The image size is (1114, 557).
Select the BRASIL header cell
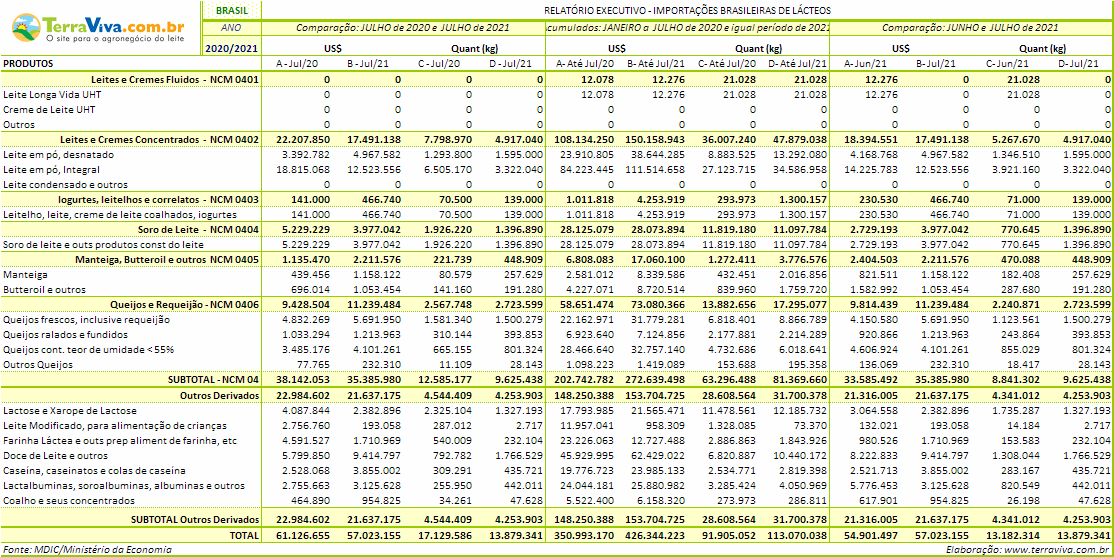click(x=232, y=11)
